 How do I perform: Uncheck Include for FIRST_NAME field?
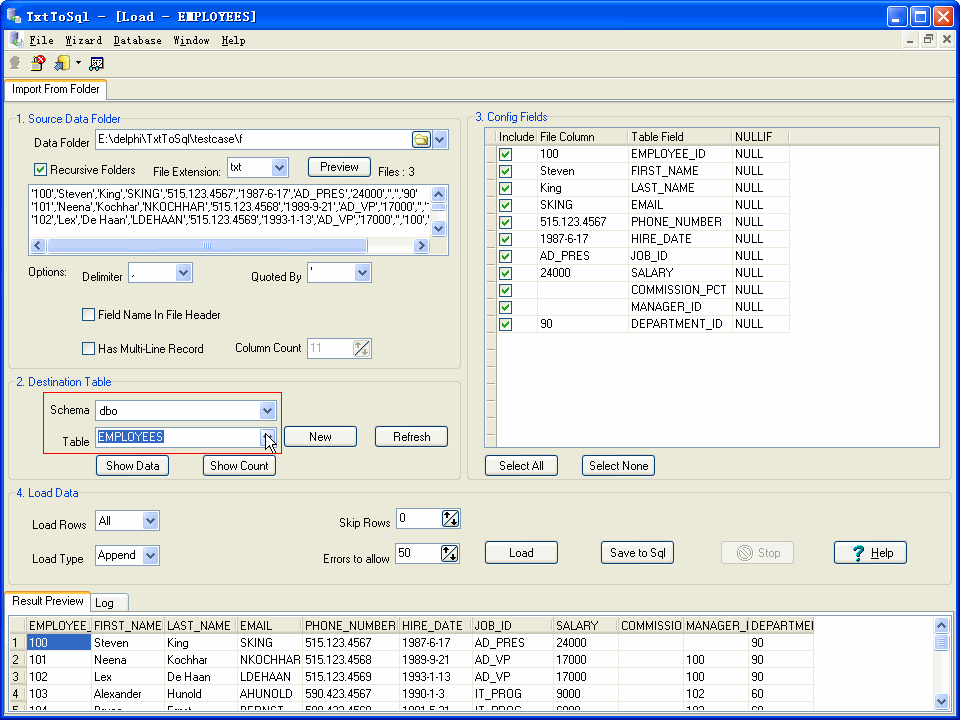coord(505,171)
